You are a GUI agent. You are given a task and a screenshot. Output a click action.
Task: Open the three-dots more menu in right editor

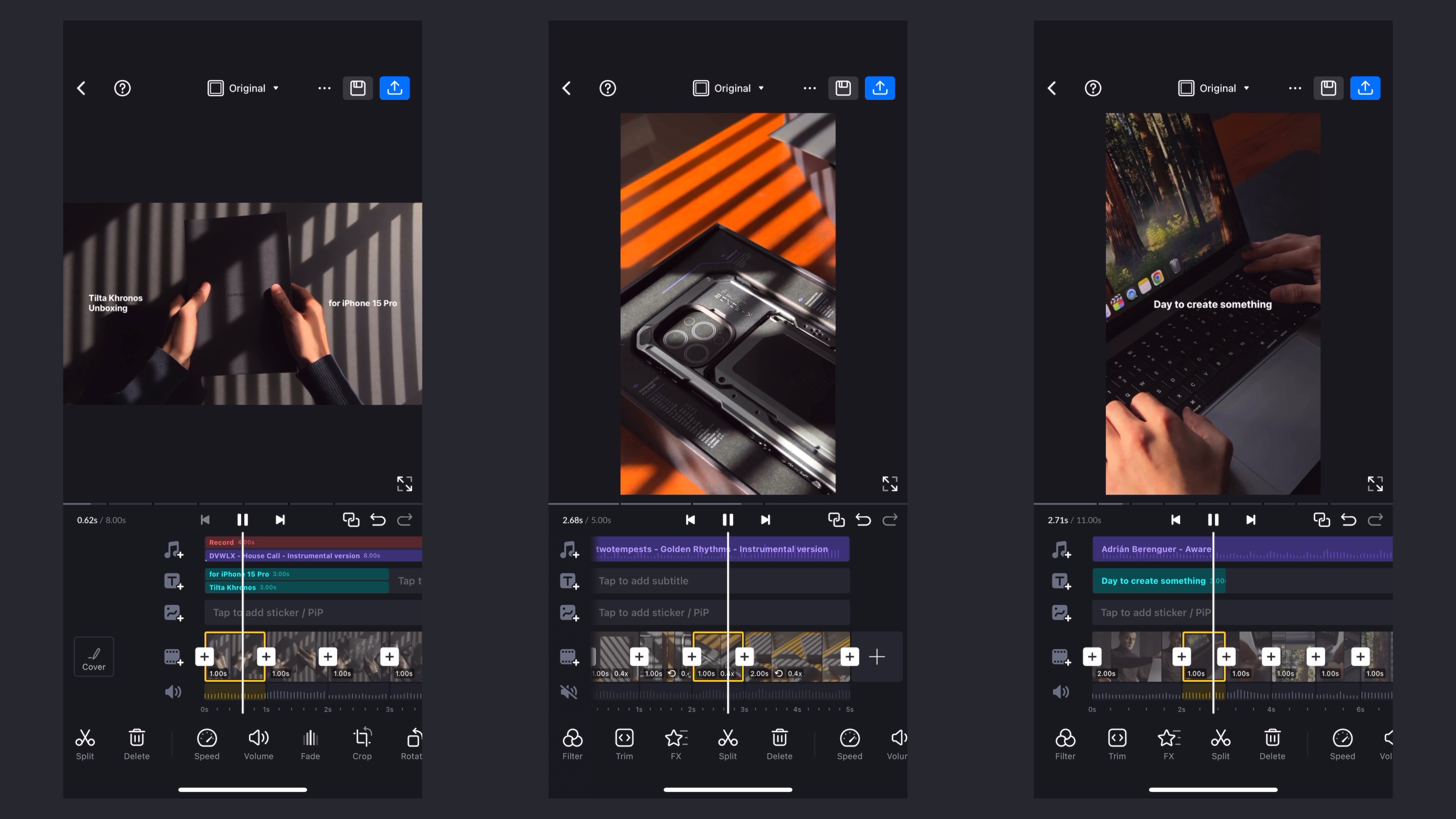(x=1295, y=88)
